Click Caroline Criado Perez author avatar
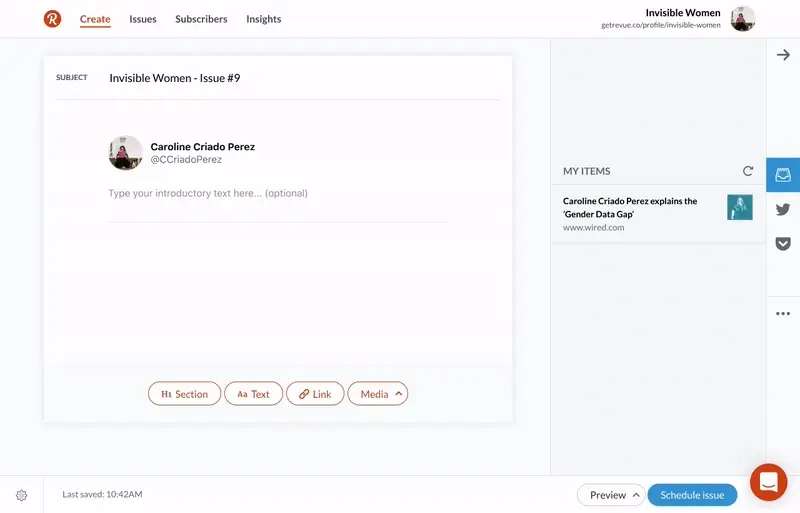The image size is (800, 513). (126, 153)
